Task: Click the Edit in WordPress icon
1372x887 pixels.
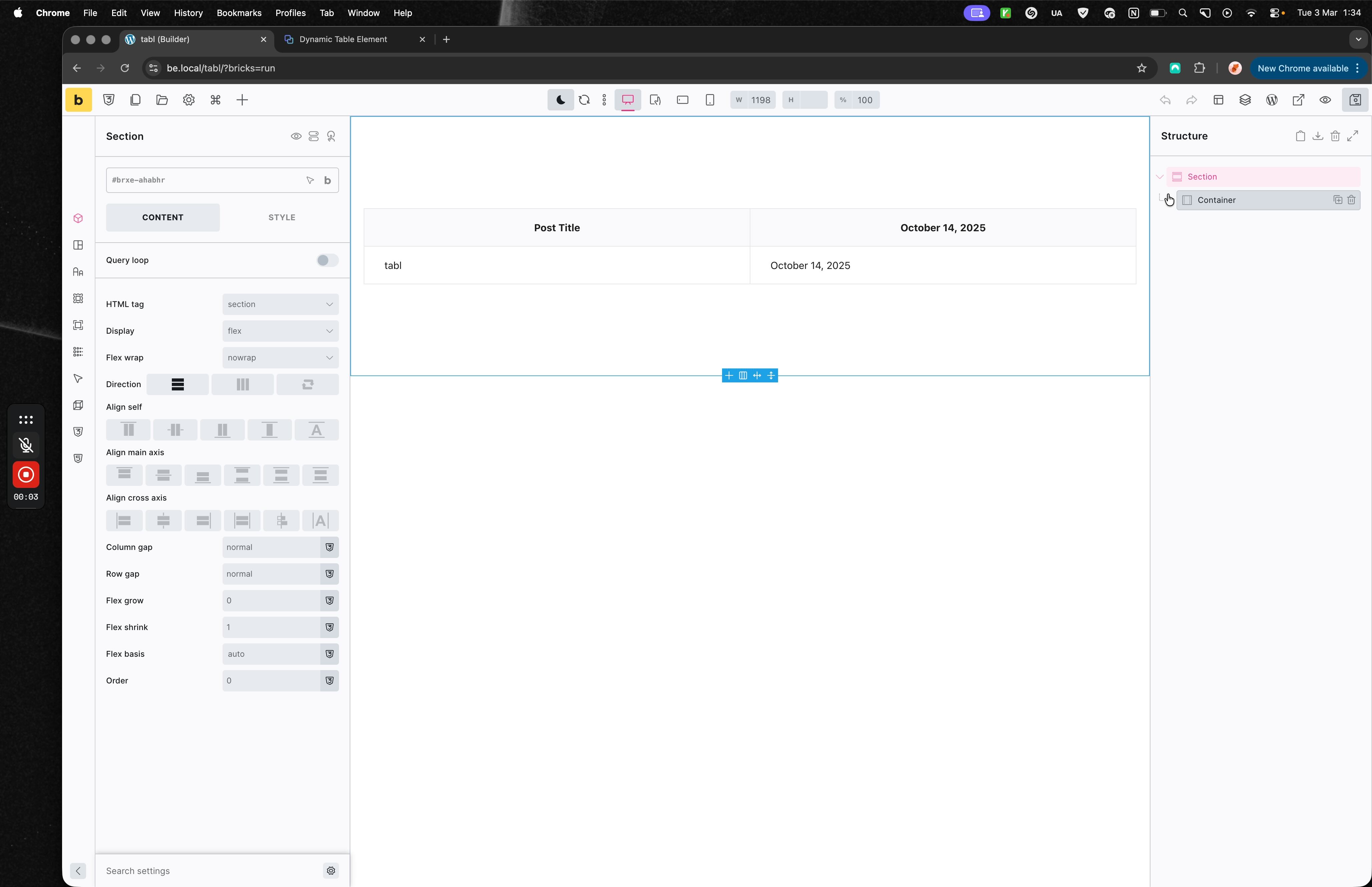Action: (1271, 100)
